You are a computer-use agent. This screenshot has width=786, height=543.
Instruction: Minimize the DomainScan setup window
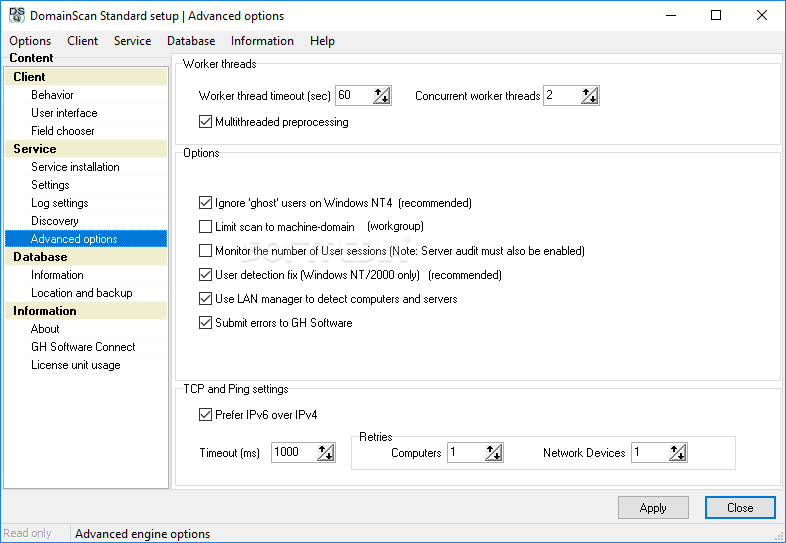pos(671,16)
